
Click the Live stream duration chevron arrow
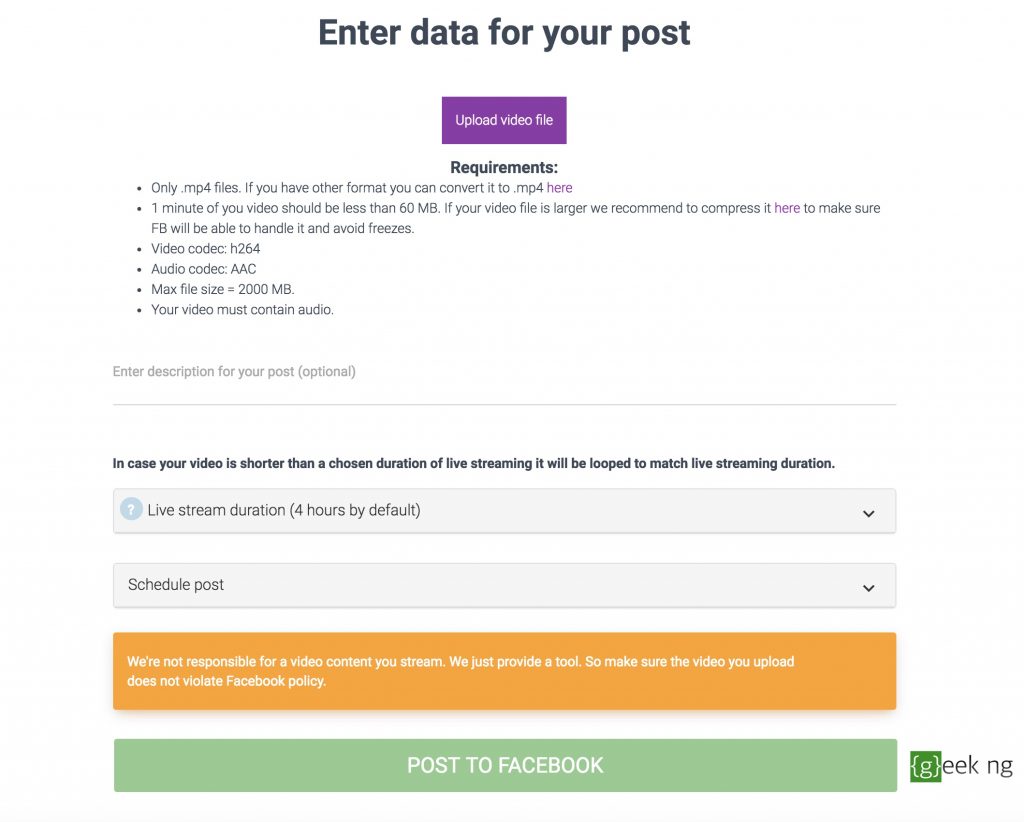[x=868, y=513]
